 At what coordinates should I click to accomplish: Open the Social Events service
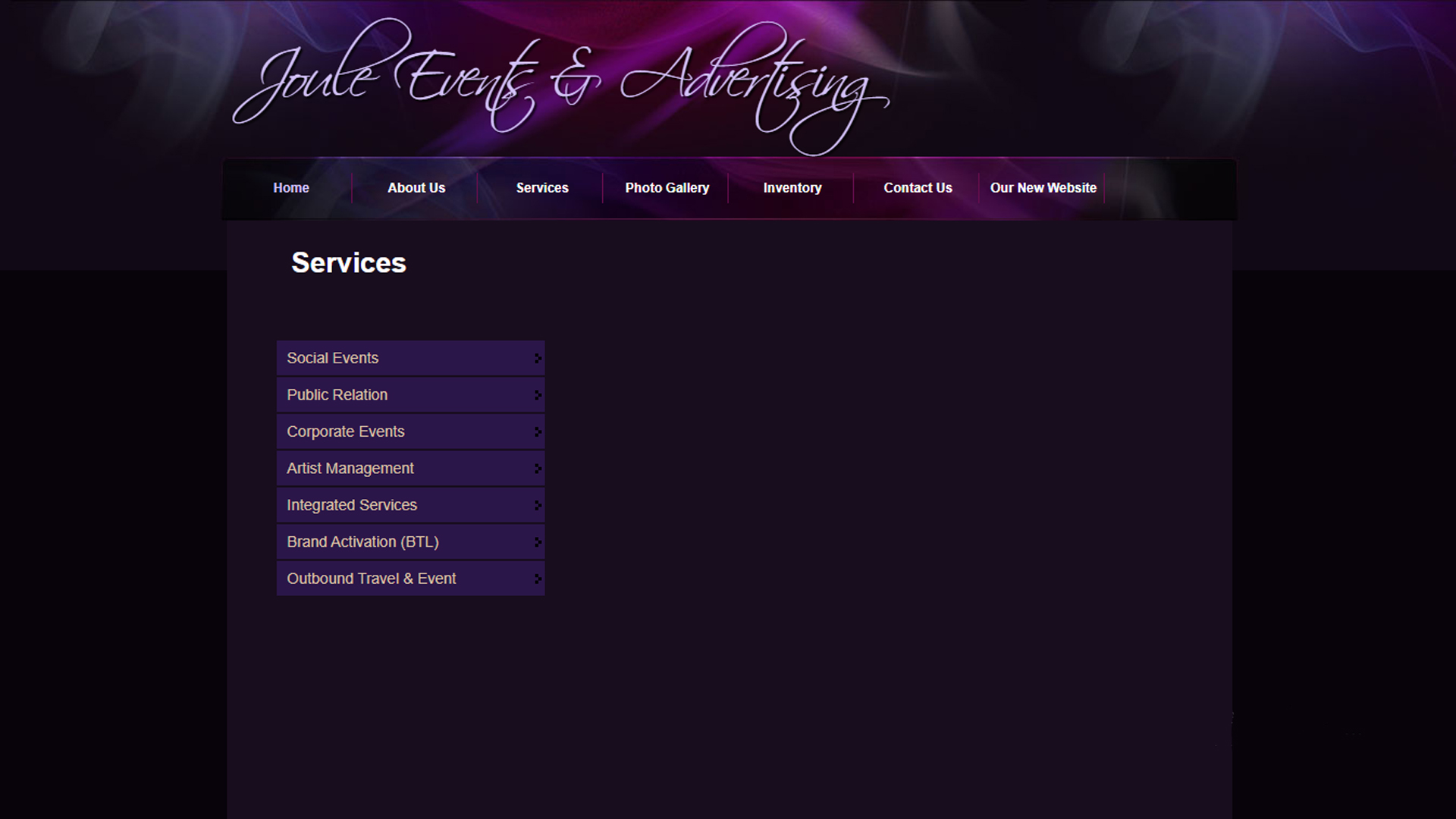(411, 358)
